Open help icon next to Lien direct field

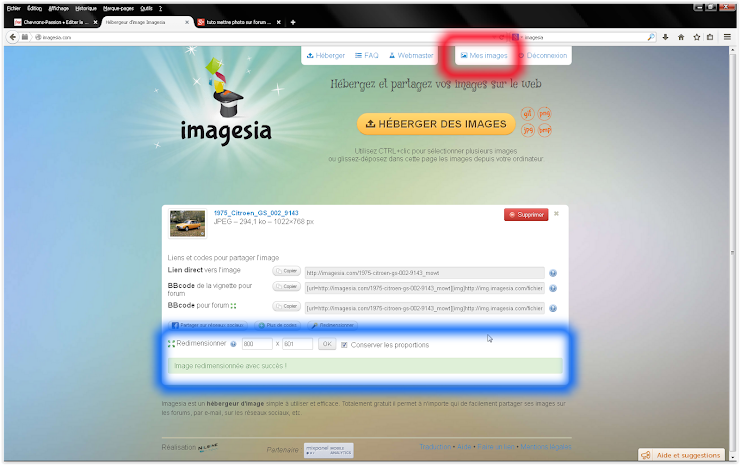click(x=553, y=273)
